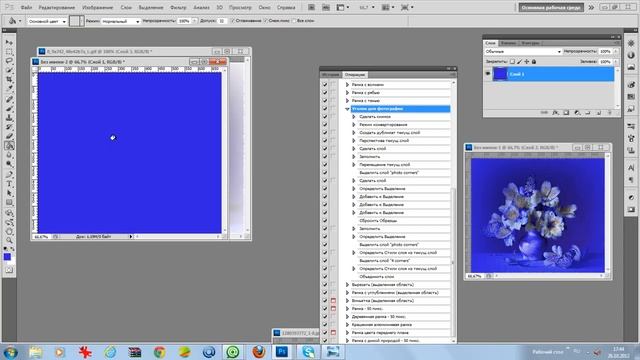
Task: Select the Rectangular Marquee tool
Action: pos(9,52)
